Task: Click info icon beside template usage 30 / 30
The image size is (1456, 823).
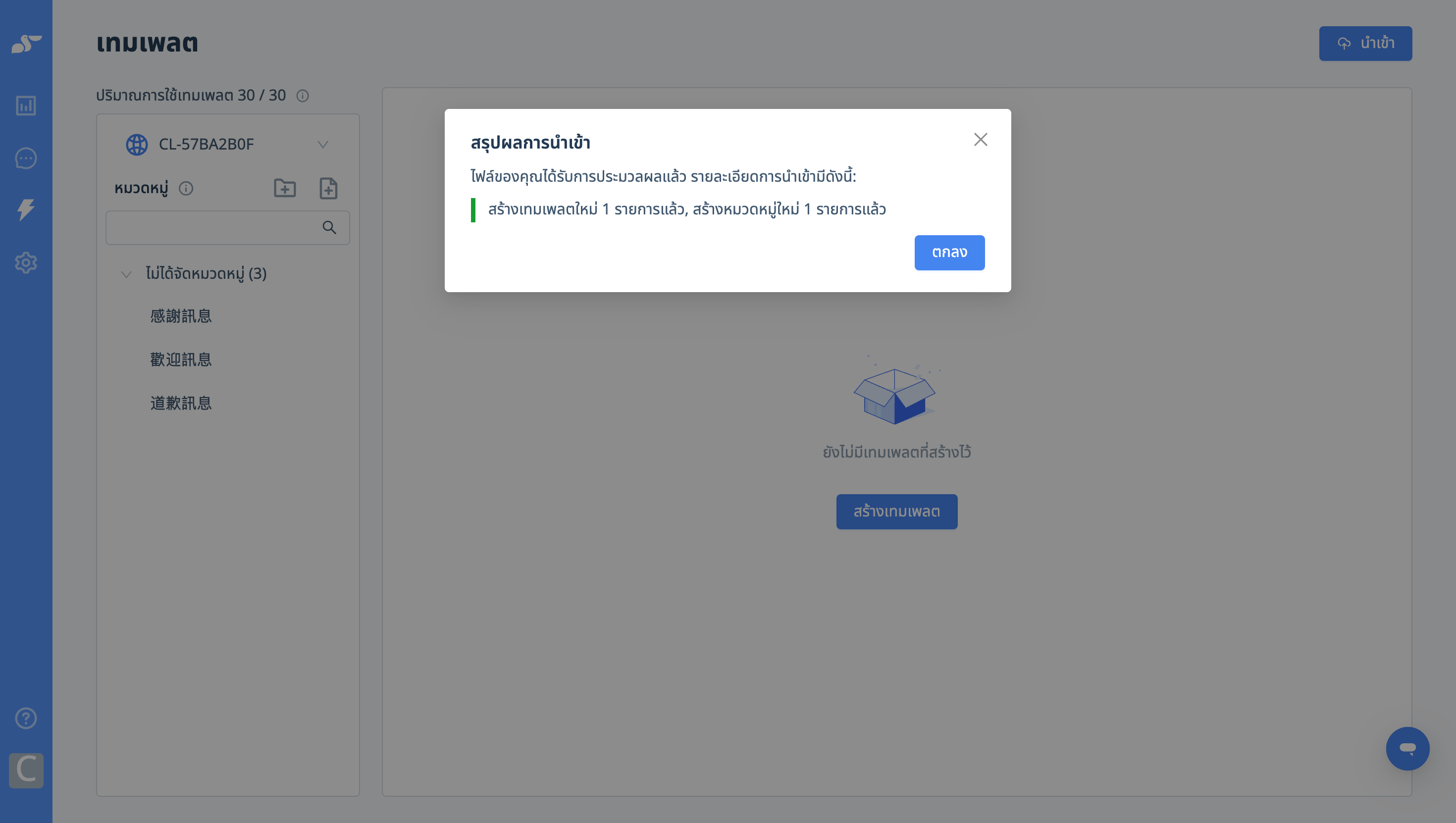Action: pyautogui.click(x=303, y=96)
